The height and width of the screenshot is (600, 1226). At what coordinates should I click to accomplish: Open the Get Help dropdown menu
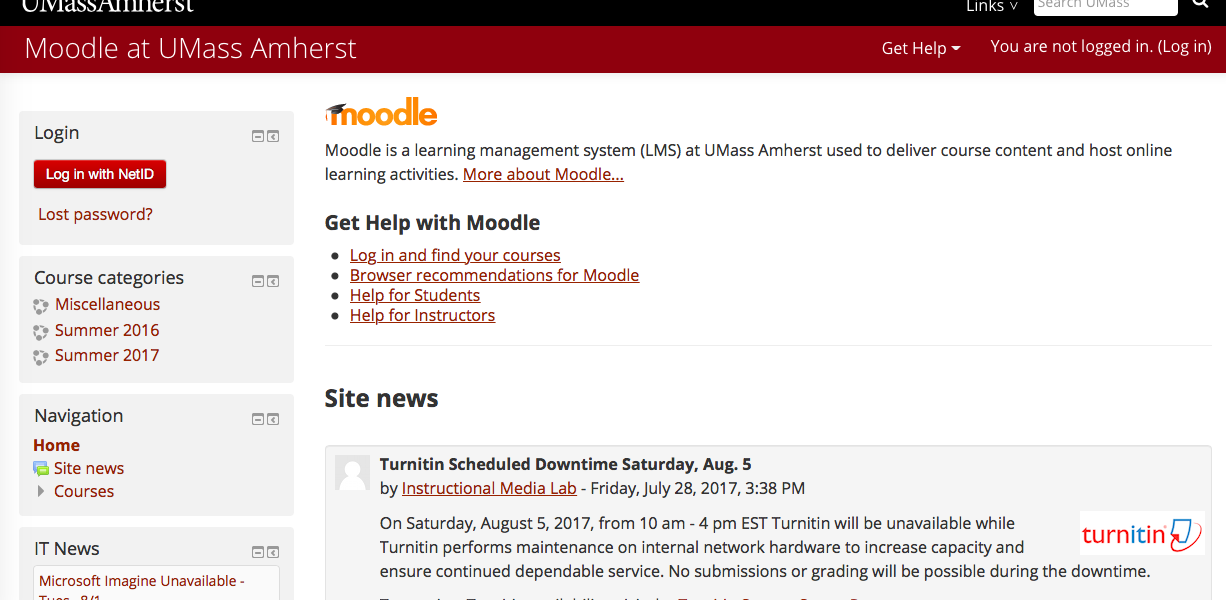pyautogui.click(x=921, y=48)
